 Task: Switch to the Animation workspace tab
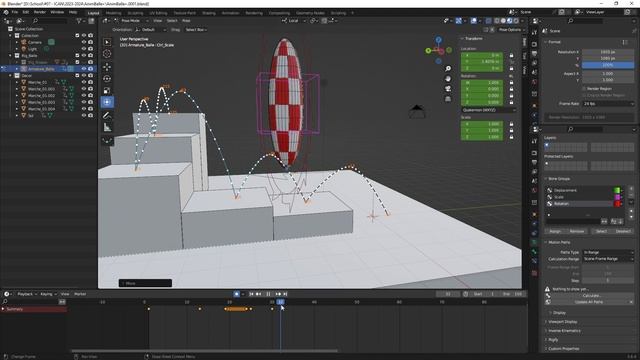pos(230,13)
